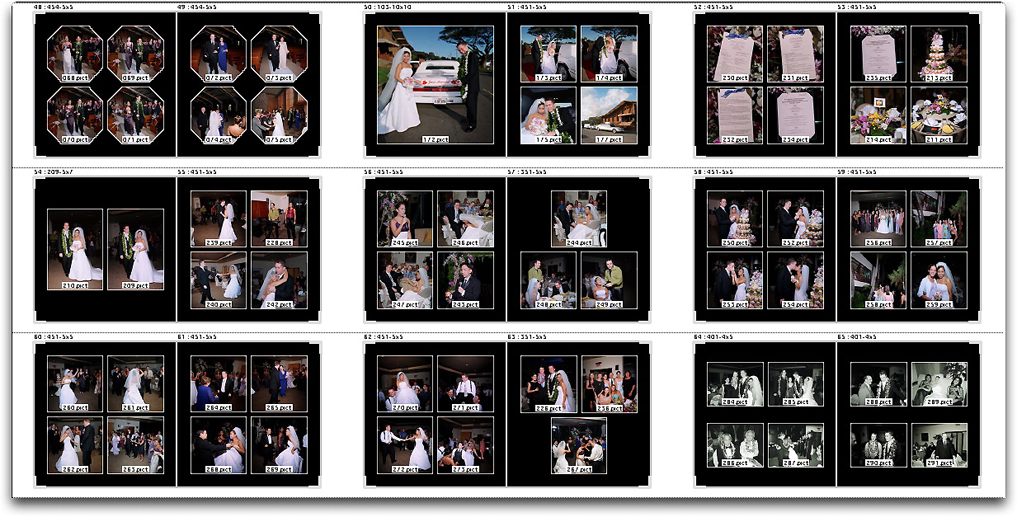Select the bottom centered photo on page 63
The width and height of the screenshot is (1017, 517).
[578, 445]
